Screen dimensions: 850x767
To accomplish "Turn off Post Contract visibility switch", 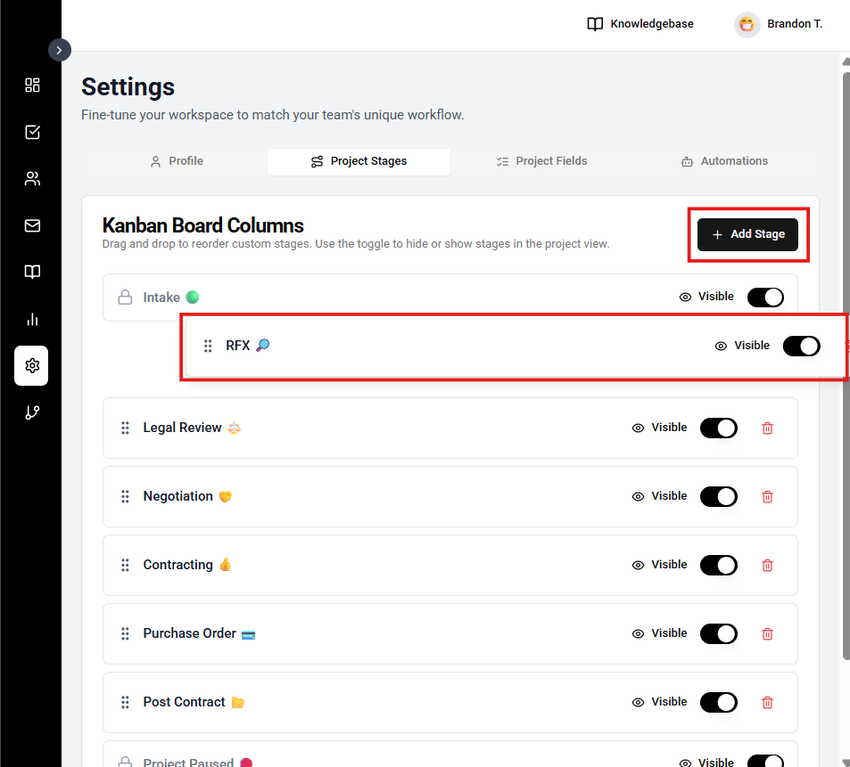I will click(718, 702).
